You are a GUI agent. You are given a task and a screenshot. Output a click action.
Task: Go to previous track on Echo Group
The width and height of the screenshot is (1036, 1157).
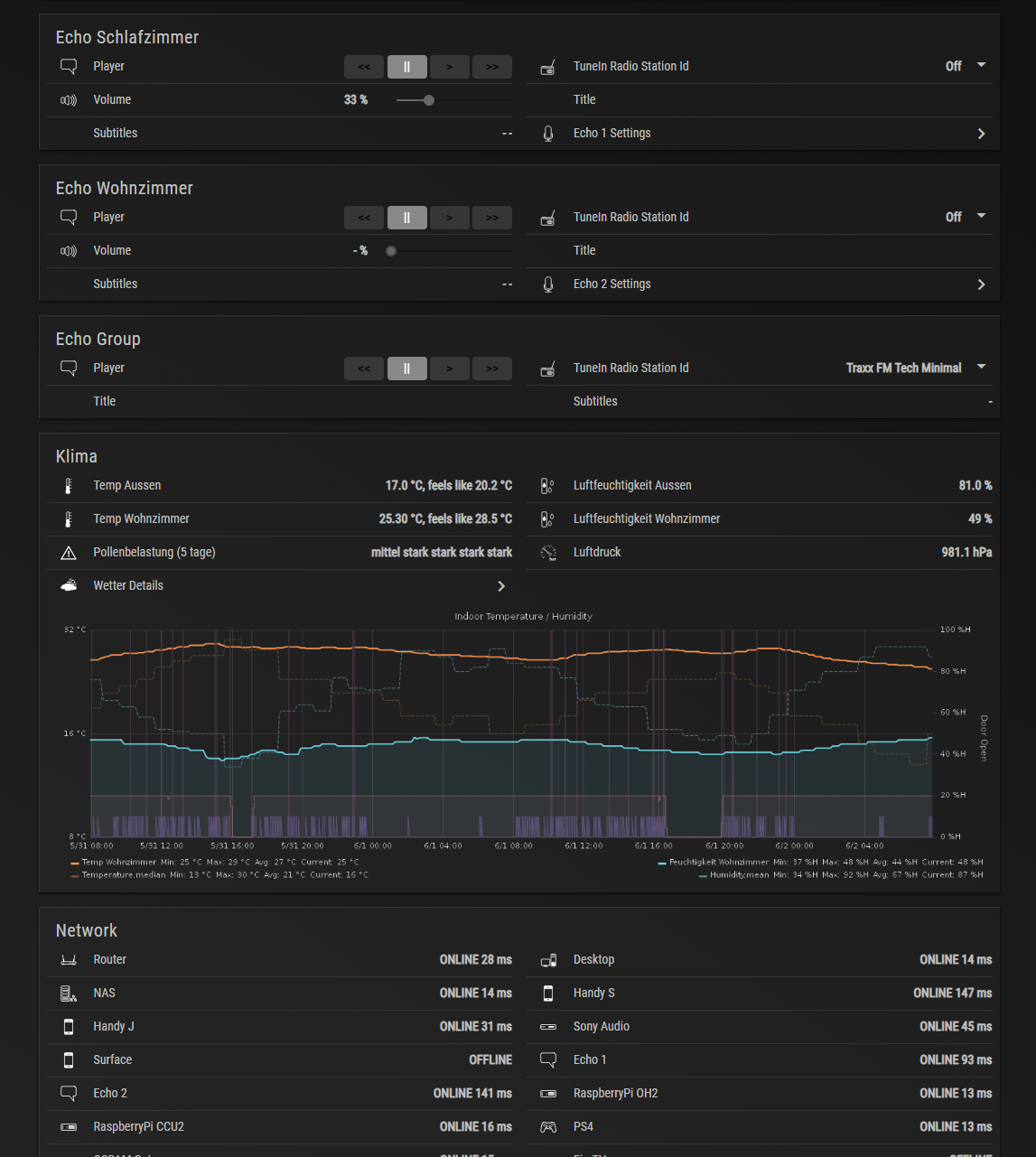tap(364, 369)
